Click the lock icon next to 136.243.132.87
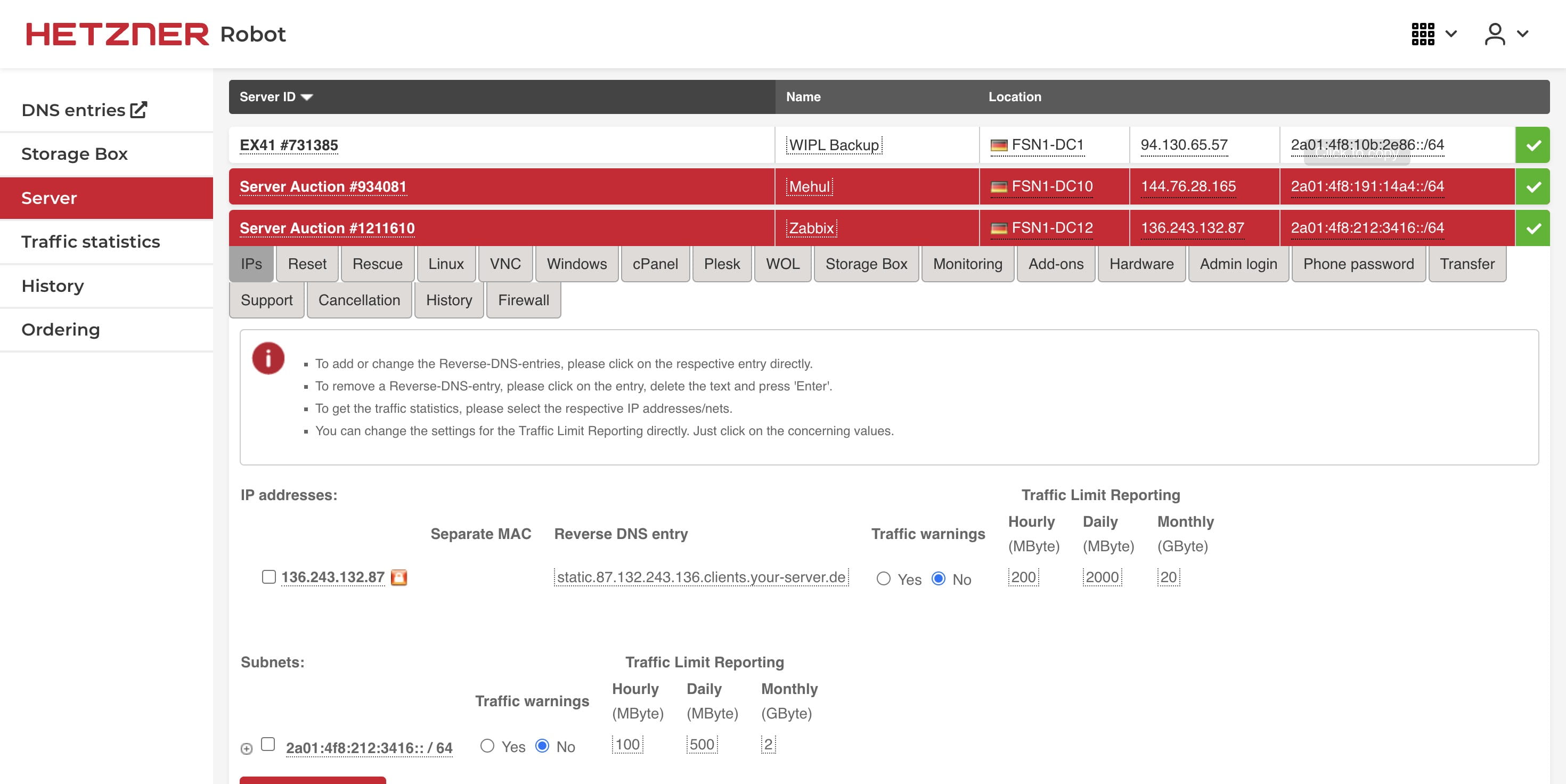Image resolution: width=1566 pixels, height=784 pixels. tap(399, 577)
